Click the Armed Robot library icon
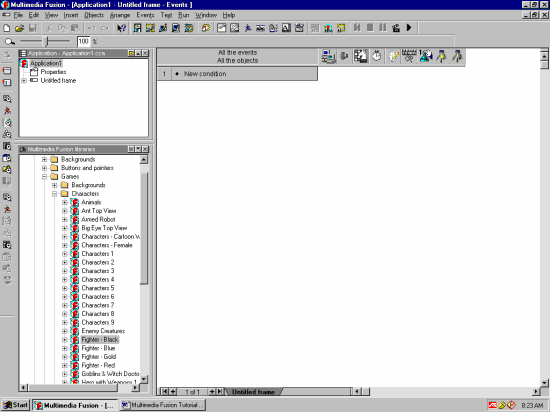This screenshot has width=551, height=413. pyautogui.click(x=74, y=220)
